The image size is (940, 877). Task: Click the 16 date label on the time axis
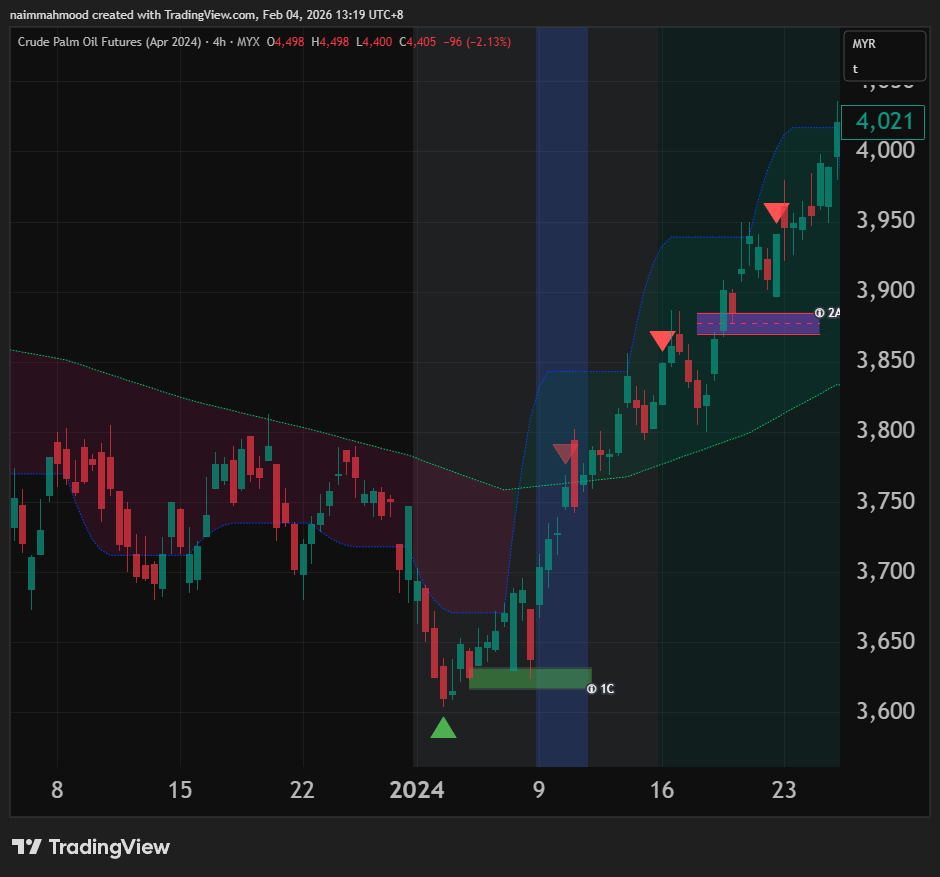point(661,790)
